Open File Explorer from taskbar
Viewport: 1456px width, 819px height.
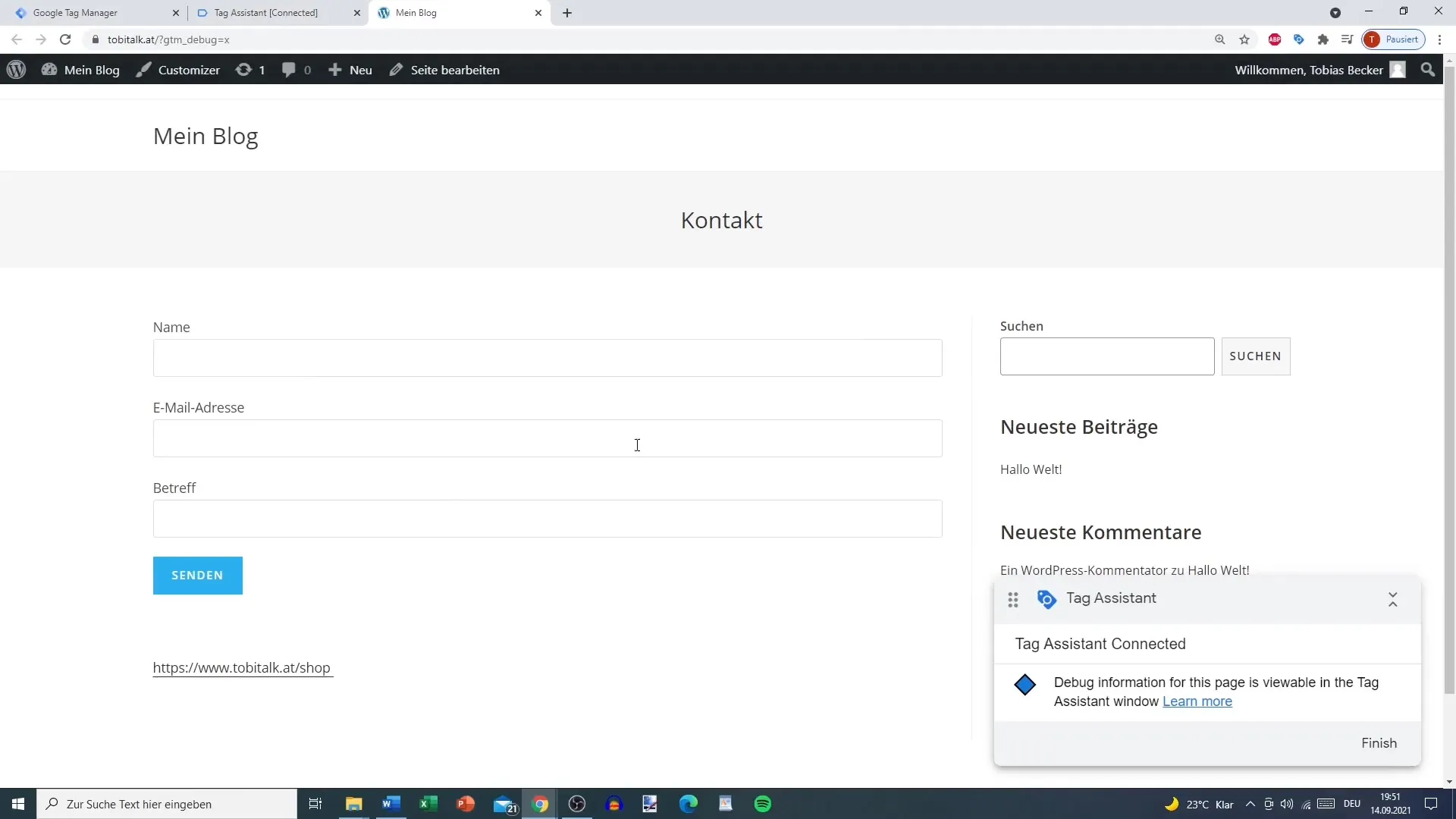354,804
